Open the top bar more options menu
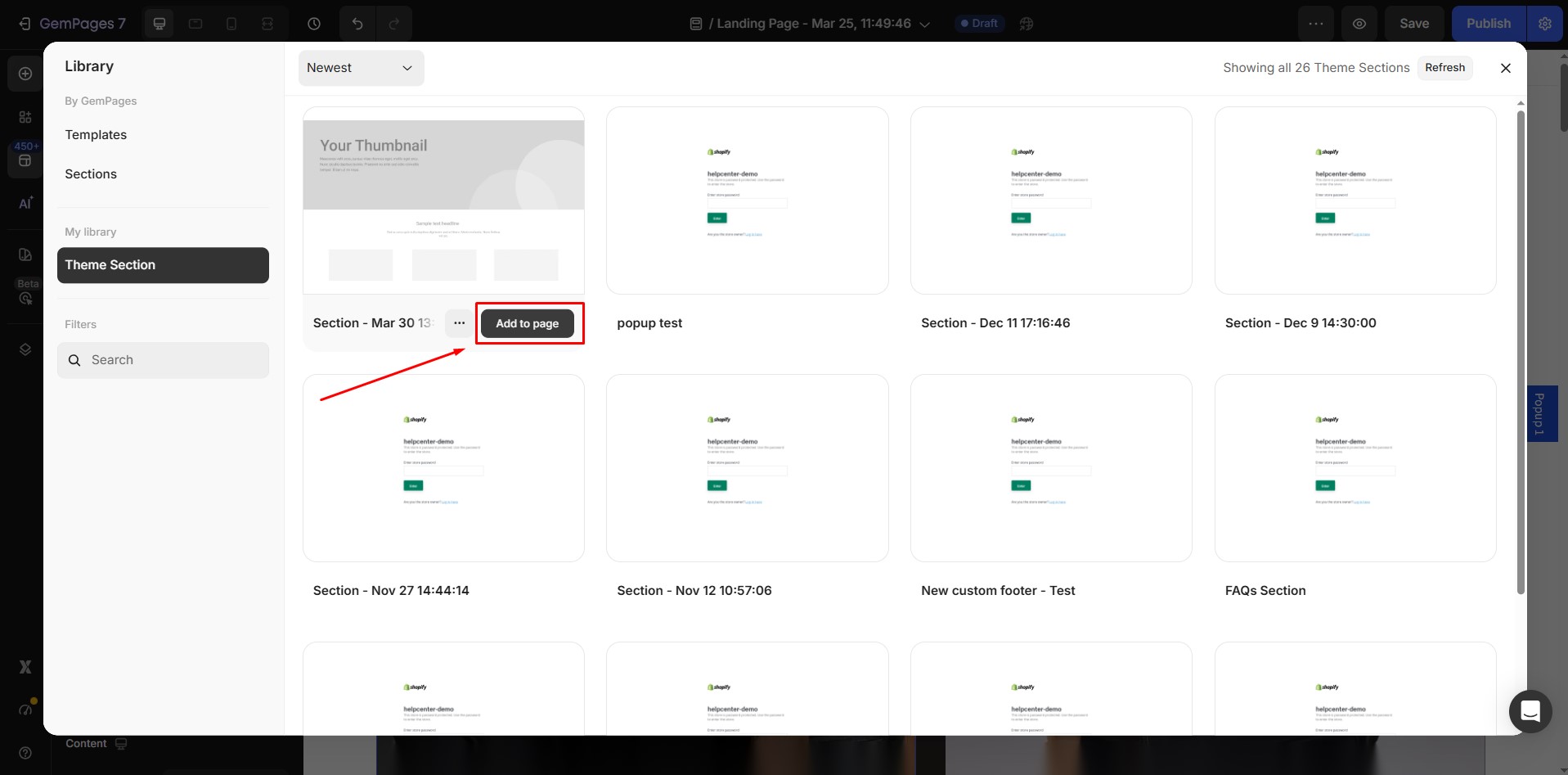This screenshot has width=1568, height=775. pos(1315,24)
